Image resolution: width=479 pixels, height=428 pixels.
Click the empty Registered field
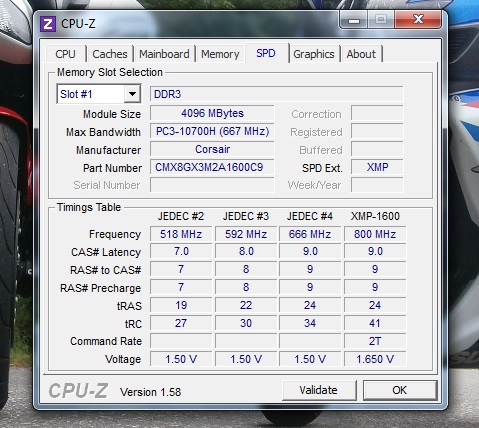[x=377, y=131]
